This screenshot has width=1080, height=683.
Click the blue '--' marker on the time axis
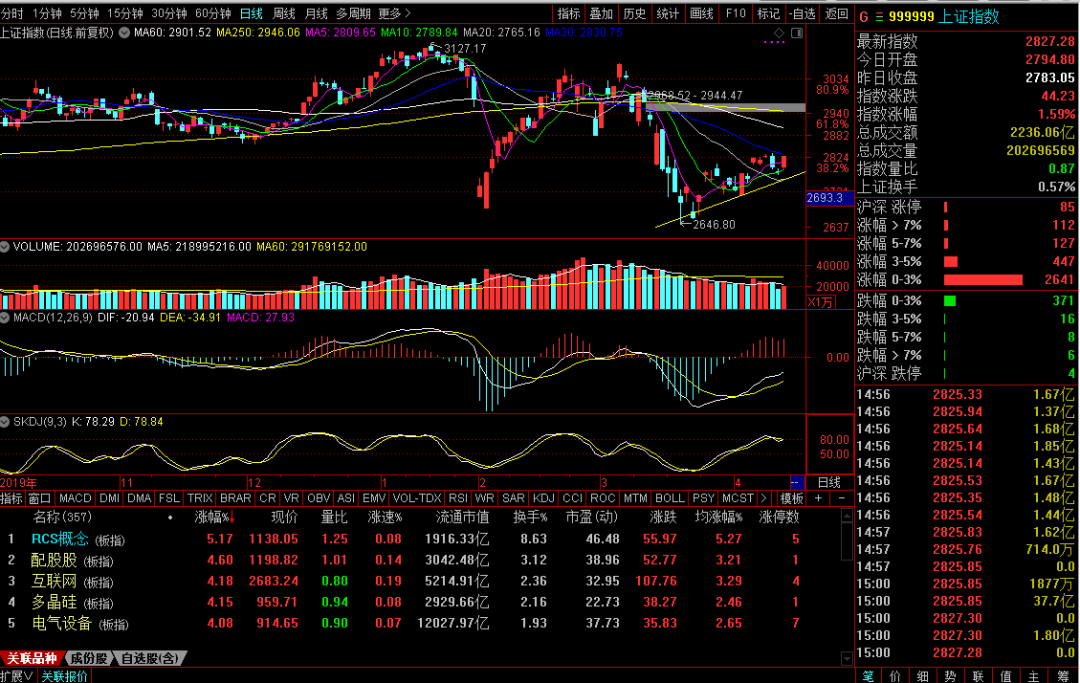pyautogui.click(x=797, y=482)
